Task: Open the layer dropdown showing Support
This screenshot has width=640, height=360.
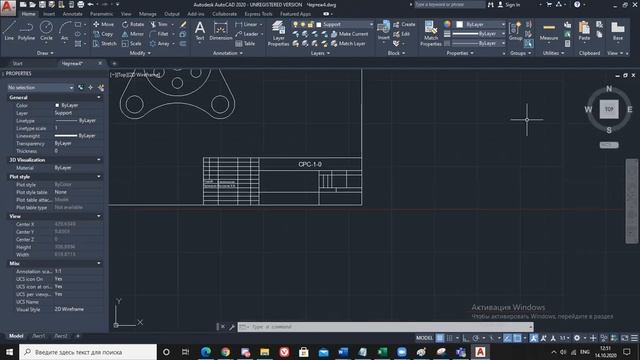Action: point(344,24)
